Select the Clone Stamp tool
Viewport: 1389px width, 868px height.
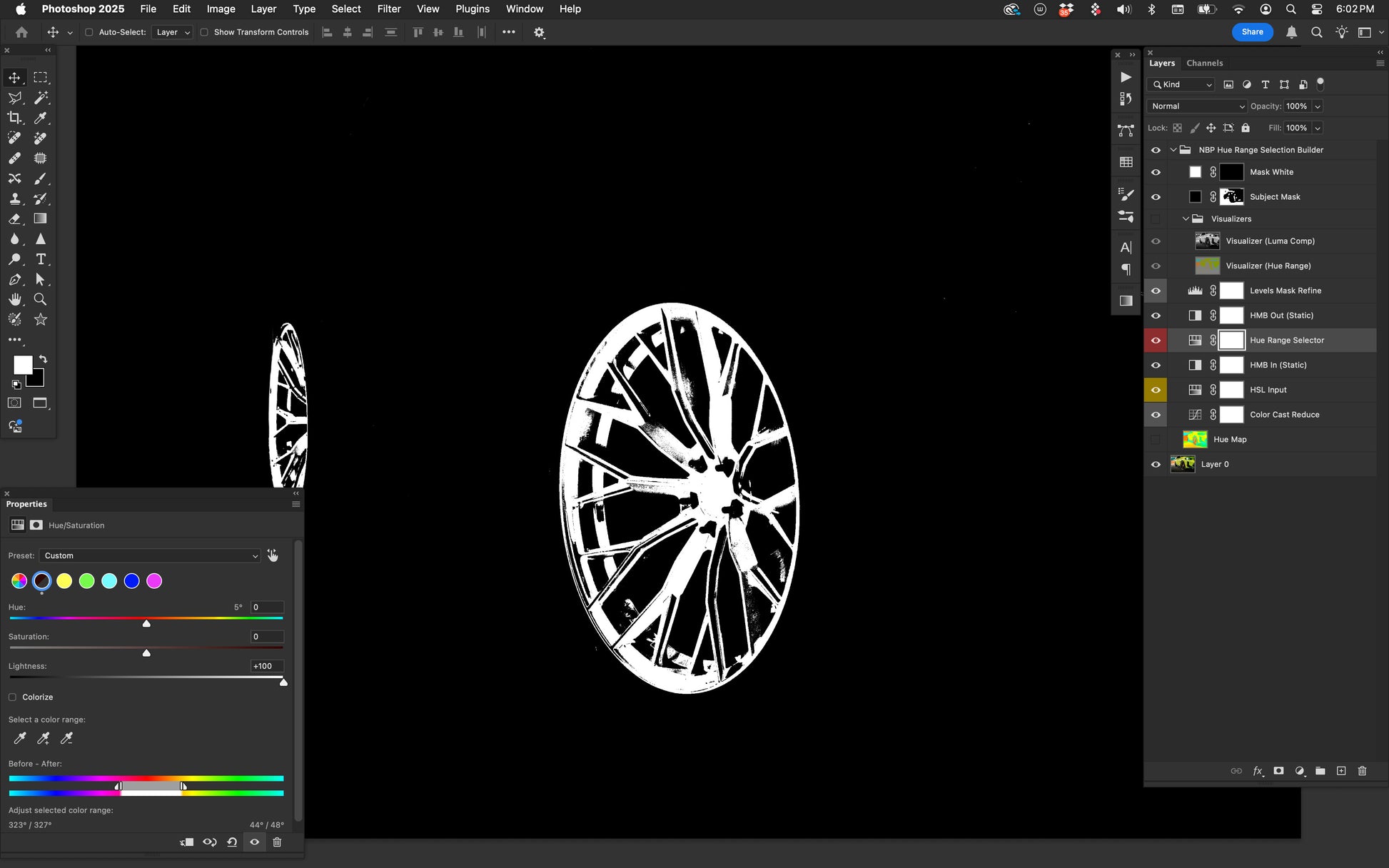tap(14, 198)
